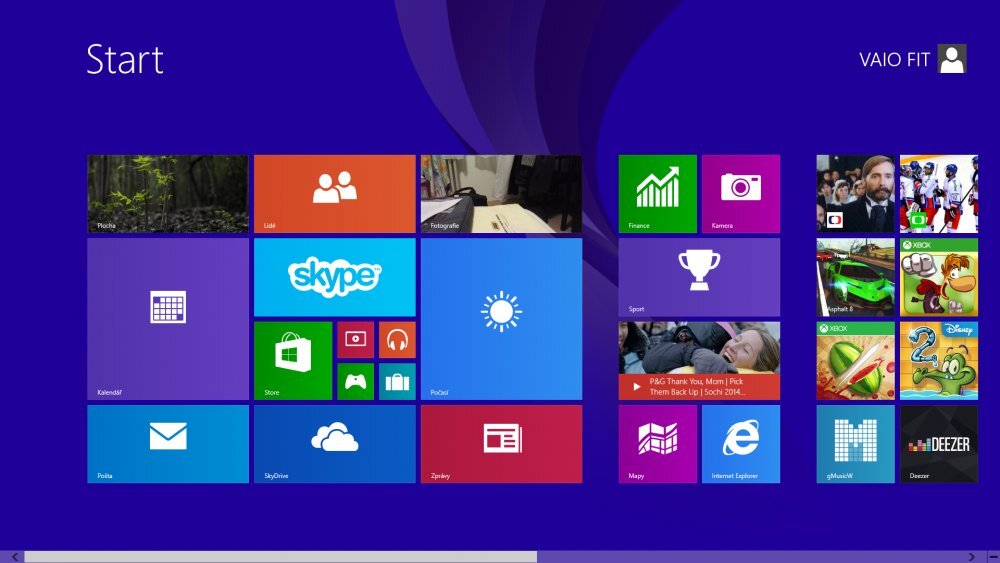Open the Fotografie photos tile
1000x563 pixels.
501,194
